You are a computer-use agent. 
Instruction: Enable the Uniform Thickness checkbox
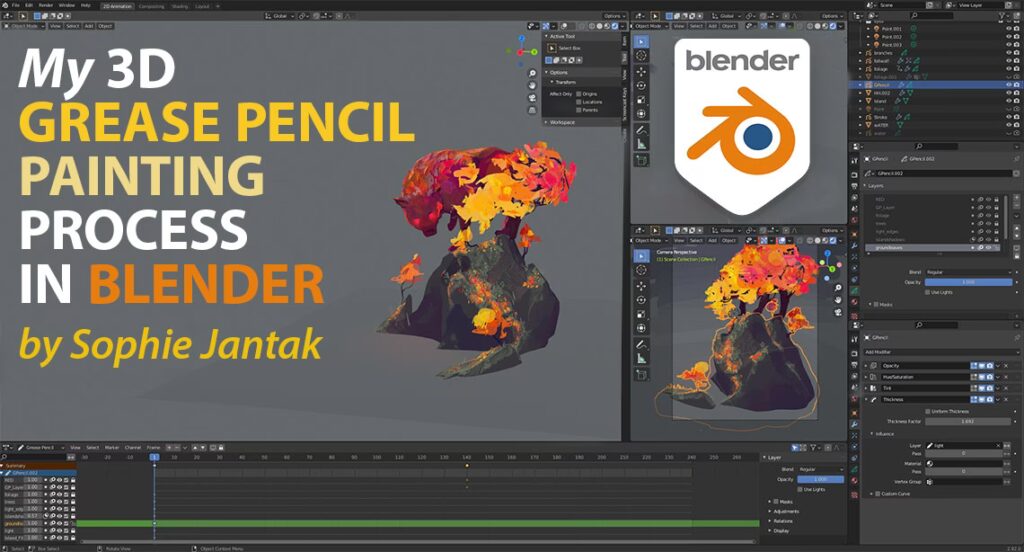[x=928, y=412]
